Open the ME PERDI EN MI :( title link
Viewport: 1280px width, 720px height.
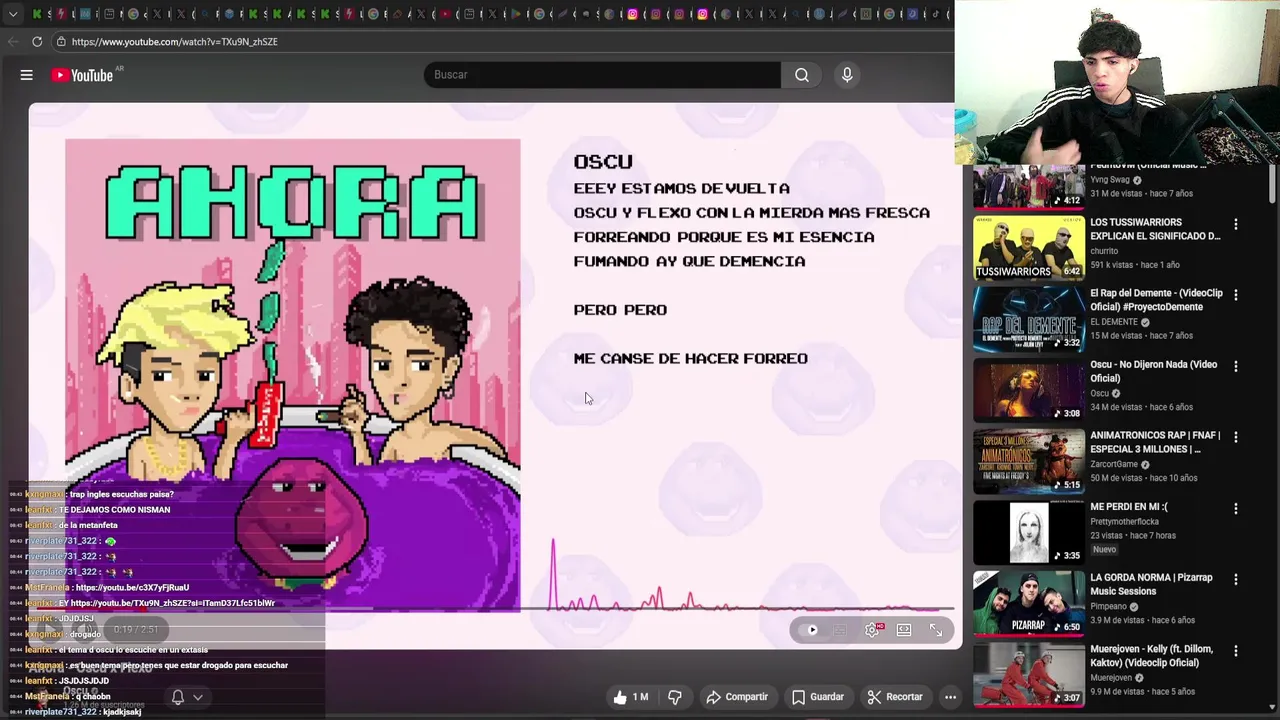1129,507
